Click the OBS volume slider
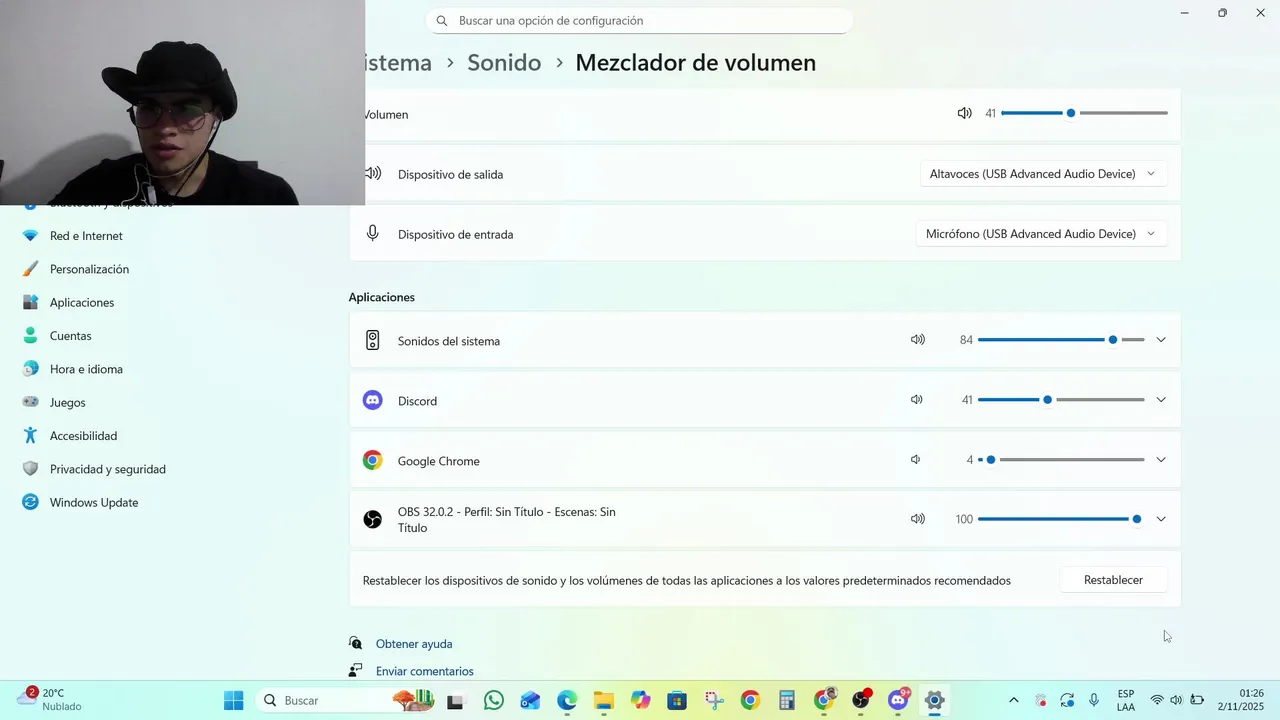 [1061, 519]
